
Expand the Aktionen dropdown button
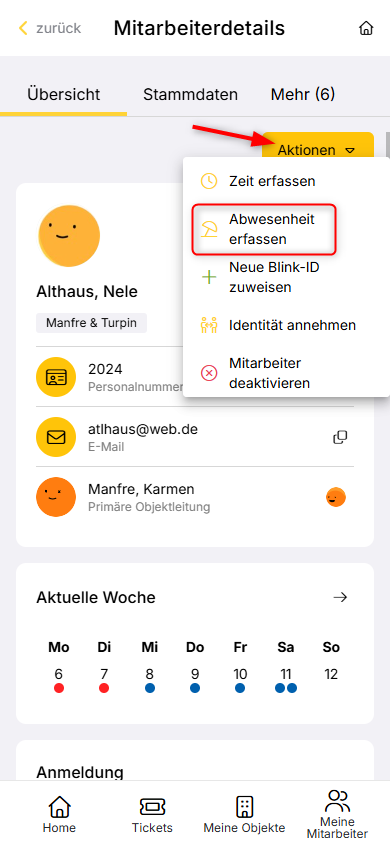click(318, 150)
